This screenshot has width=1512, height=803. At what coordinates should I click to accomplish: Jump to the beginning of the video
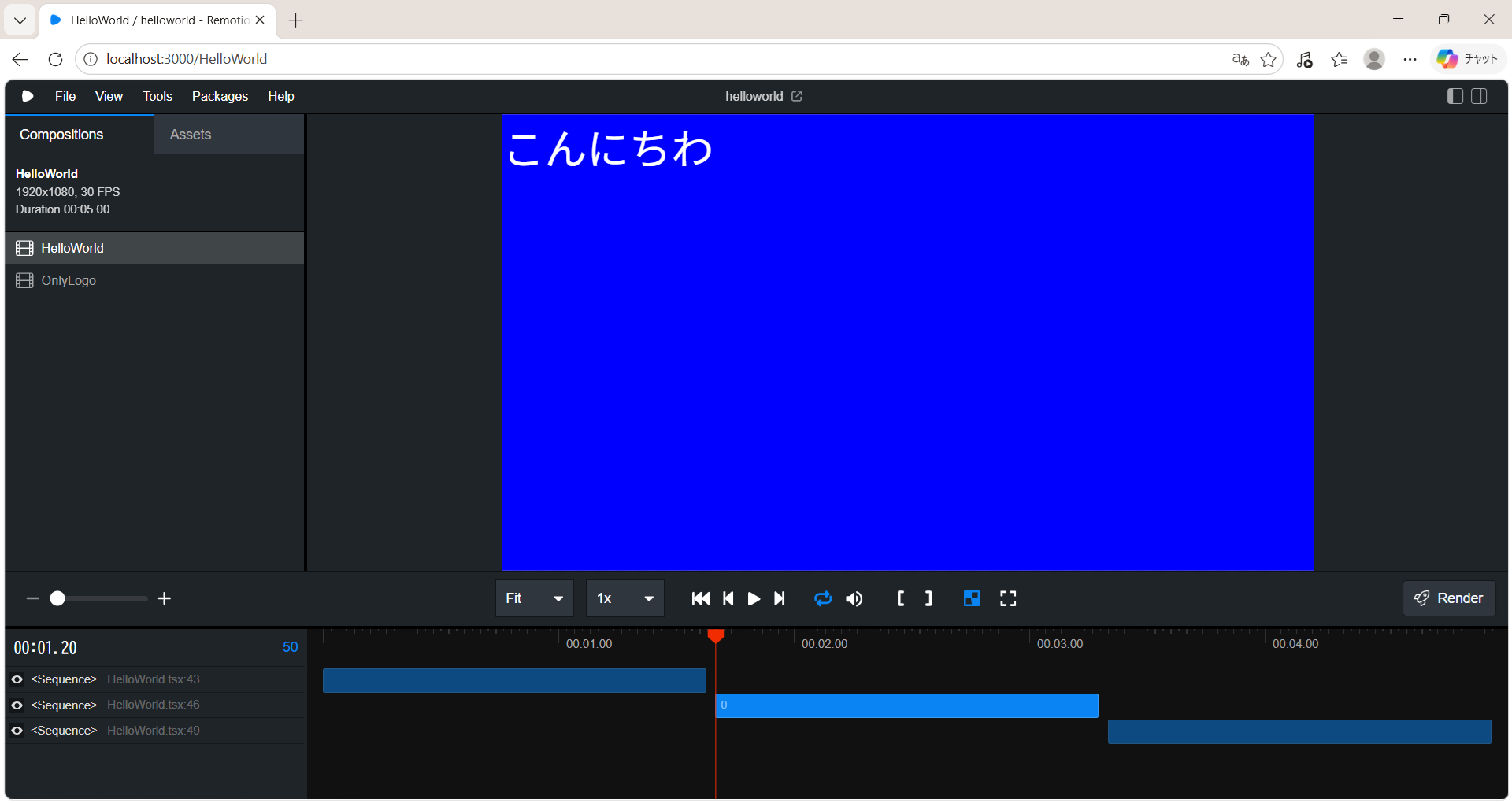[x=700, y=599]
